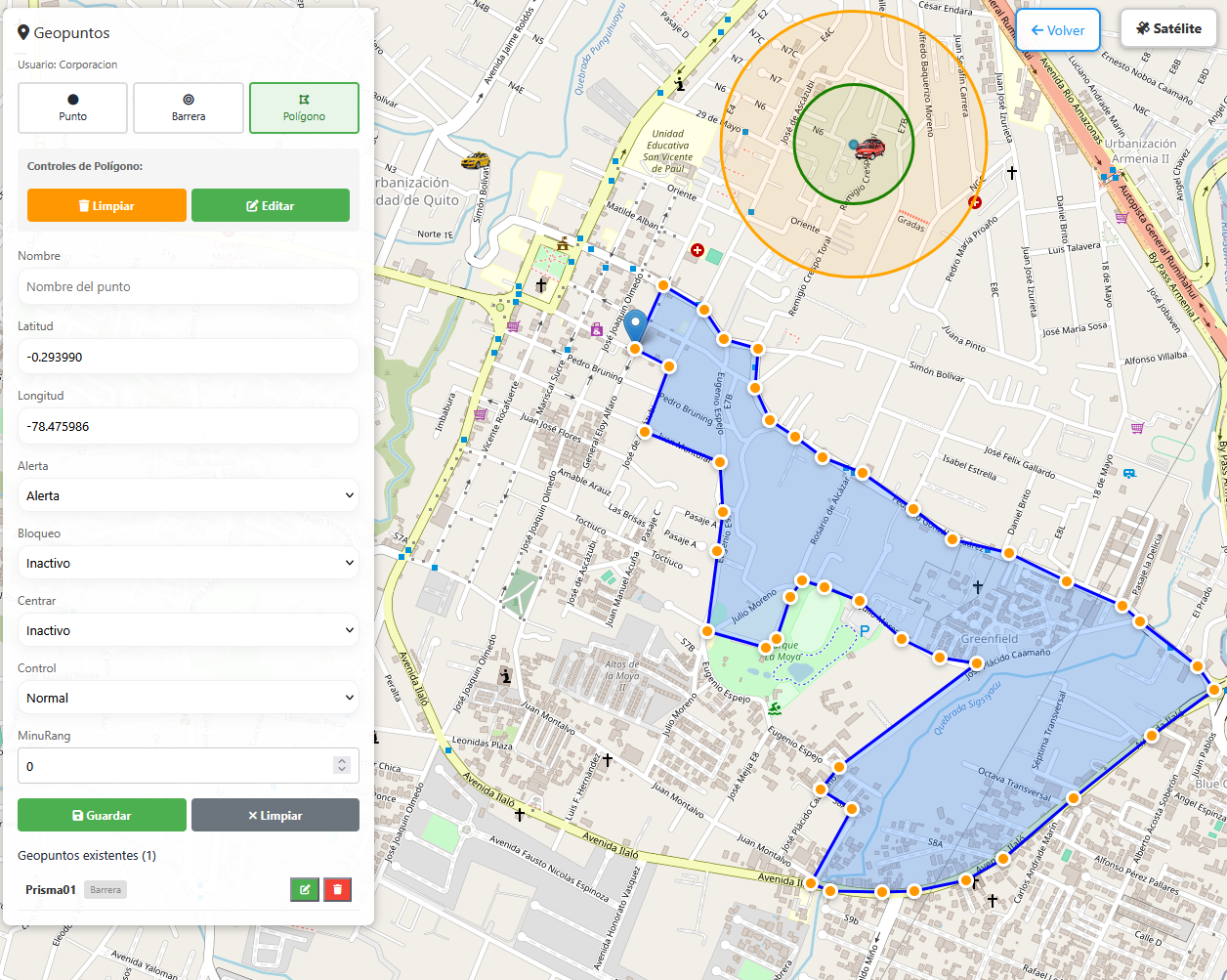The height and width of the screenshot is (980, 1227).
Task: Open the Alerta dropdown
Action: click(189, 495)
